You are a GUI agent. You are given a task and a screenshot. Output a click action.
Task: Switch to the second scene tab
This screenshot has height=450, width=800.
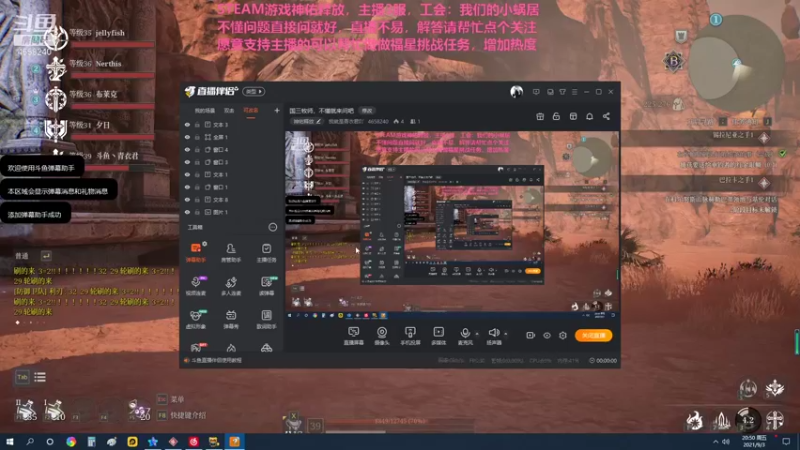click(229, 110)
